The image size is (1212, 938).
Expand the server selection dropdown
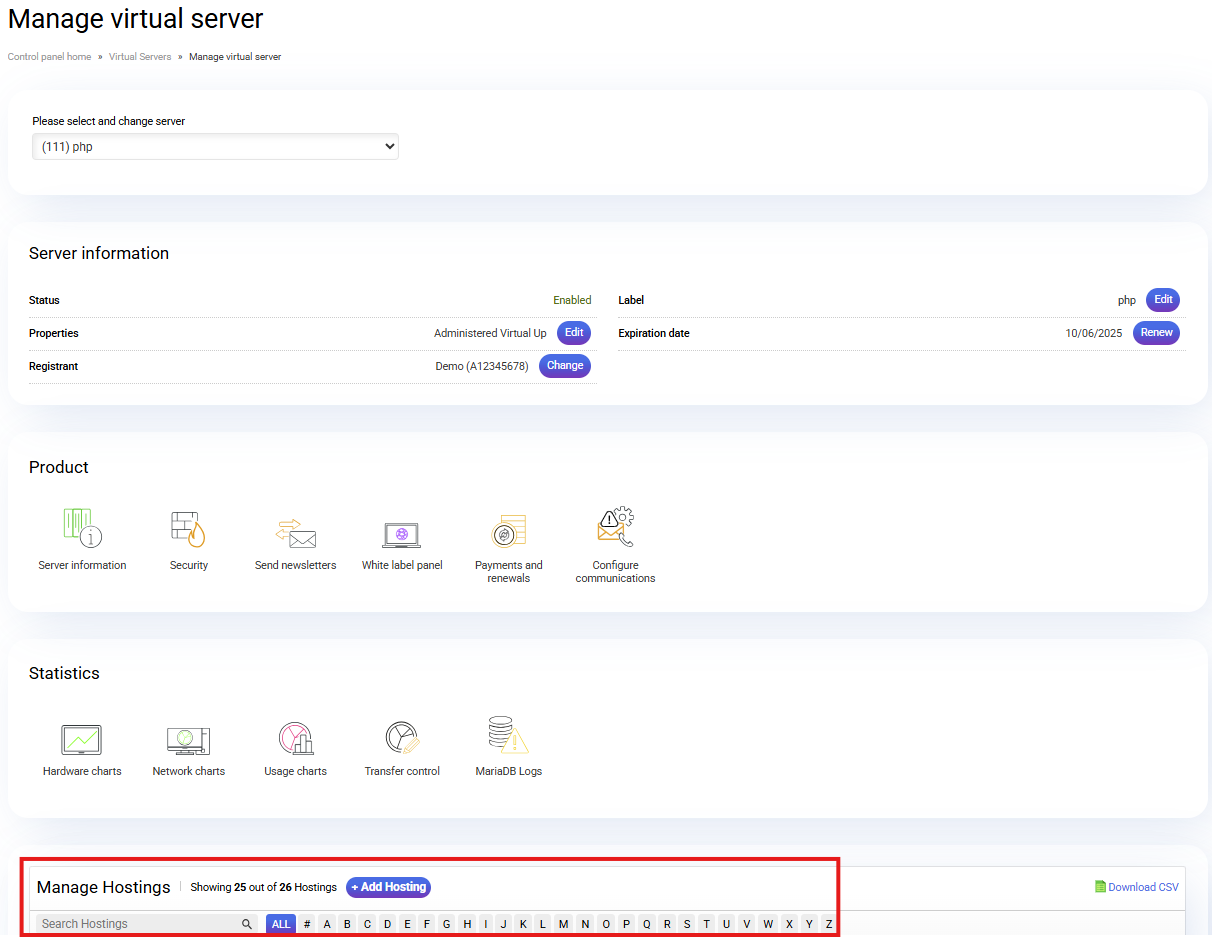click(215, 147)
